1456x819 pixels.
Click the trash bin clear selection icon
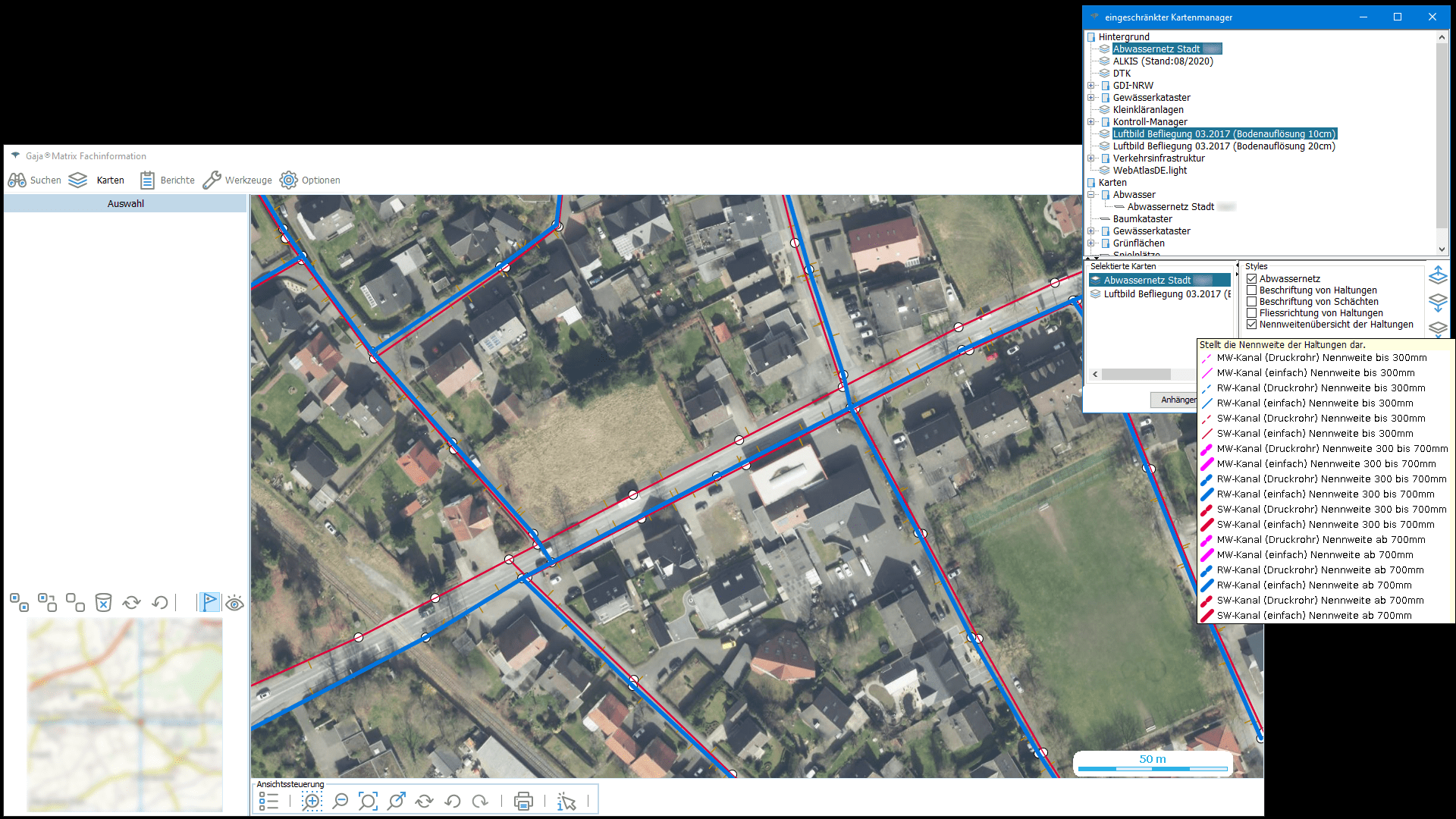pos(103,603)
